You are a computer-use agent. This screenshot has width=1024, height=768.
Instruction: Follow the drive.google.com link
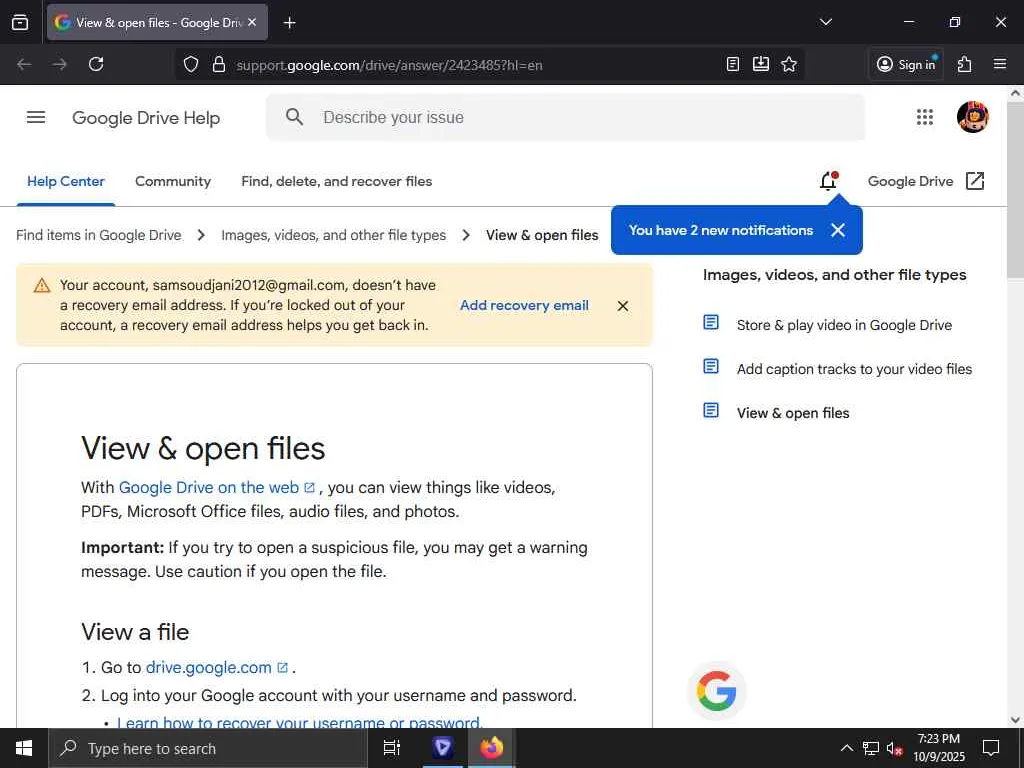pyautogui.click(x=217, y=667)
